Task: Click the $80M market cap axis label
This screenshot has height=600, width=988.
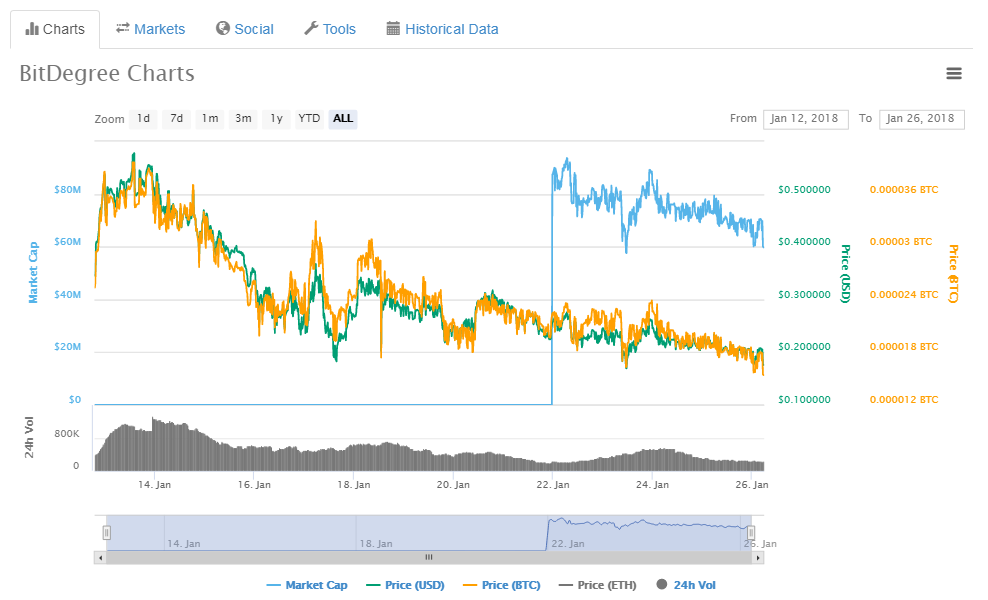Action: point(67,190)
